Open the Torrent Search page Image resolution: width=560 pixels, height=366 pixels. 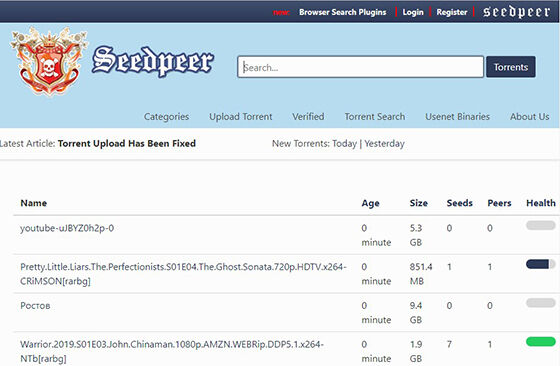(x=375, y=117)
